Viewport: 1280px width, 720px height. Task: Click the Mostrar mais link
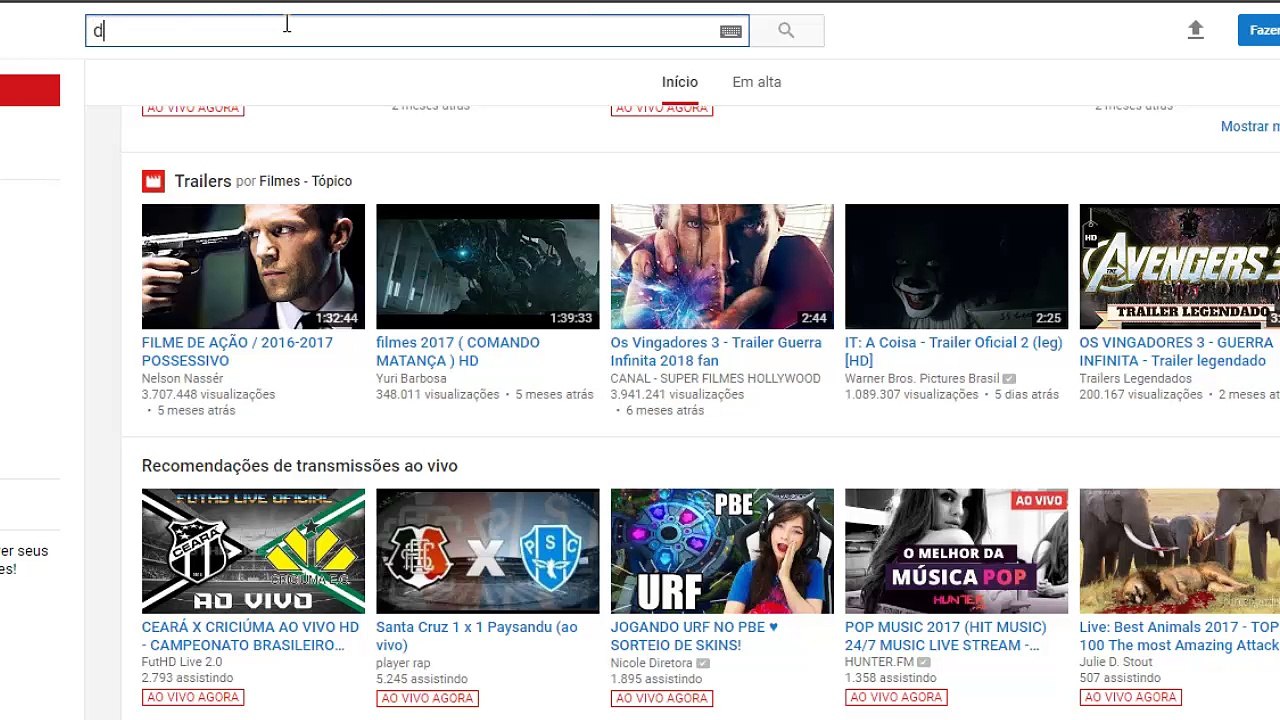pyautogui.click(x=1250, y=126)
